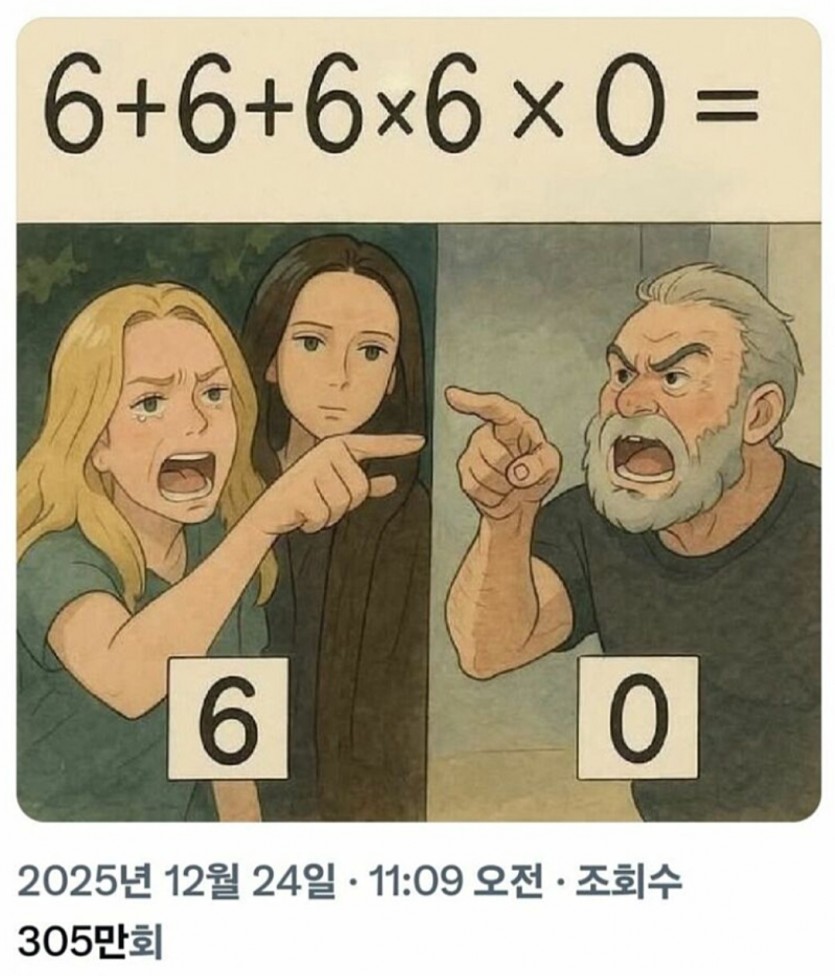Click the post date 2025년 12월 24일

176,881
